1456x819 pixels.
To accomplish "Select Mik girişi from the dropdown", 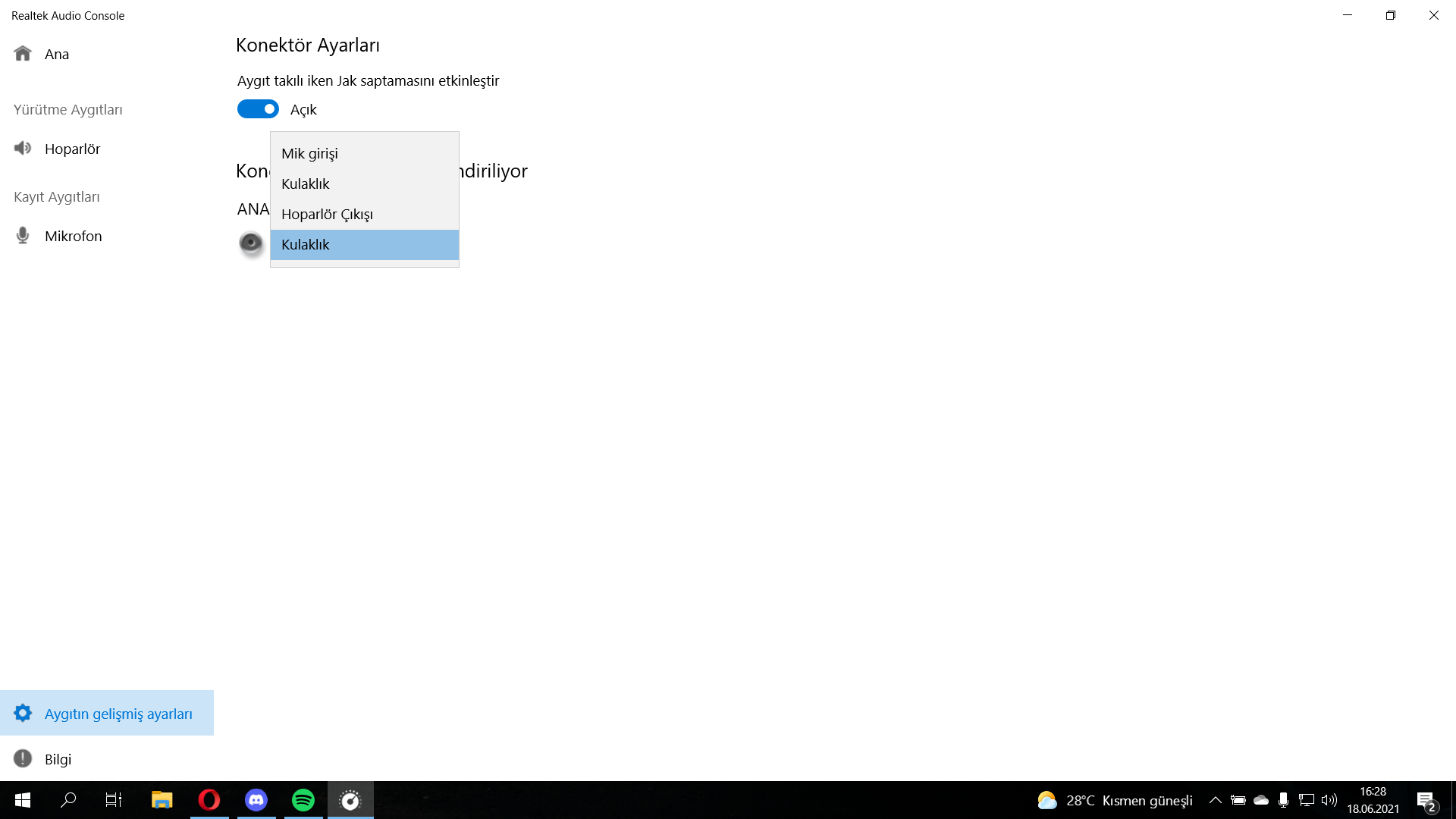I will coord(309,153).
